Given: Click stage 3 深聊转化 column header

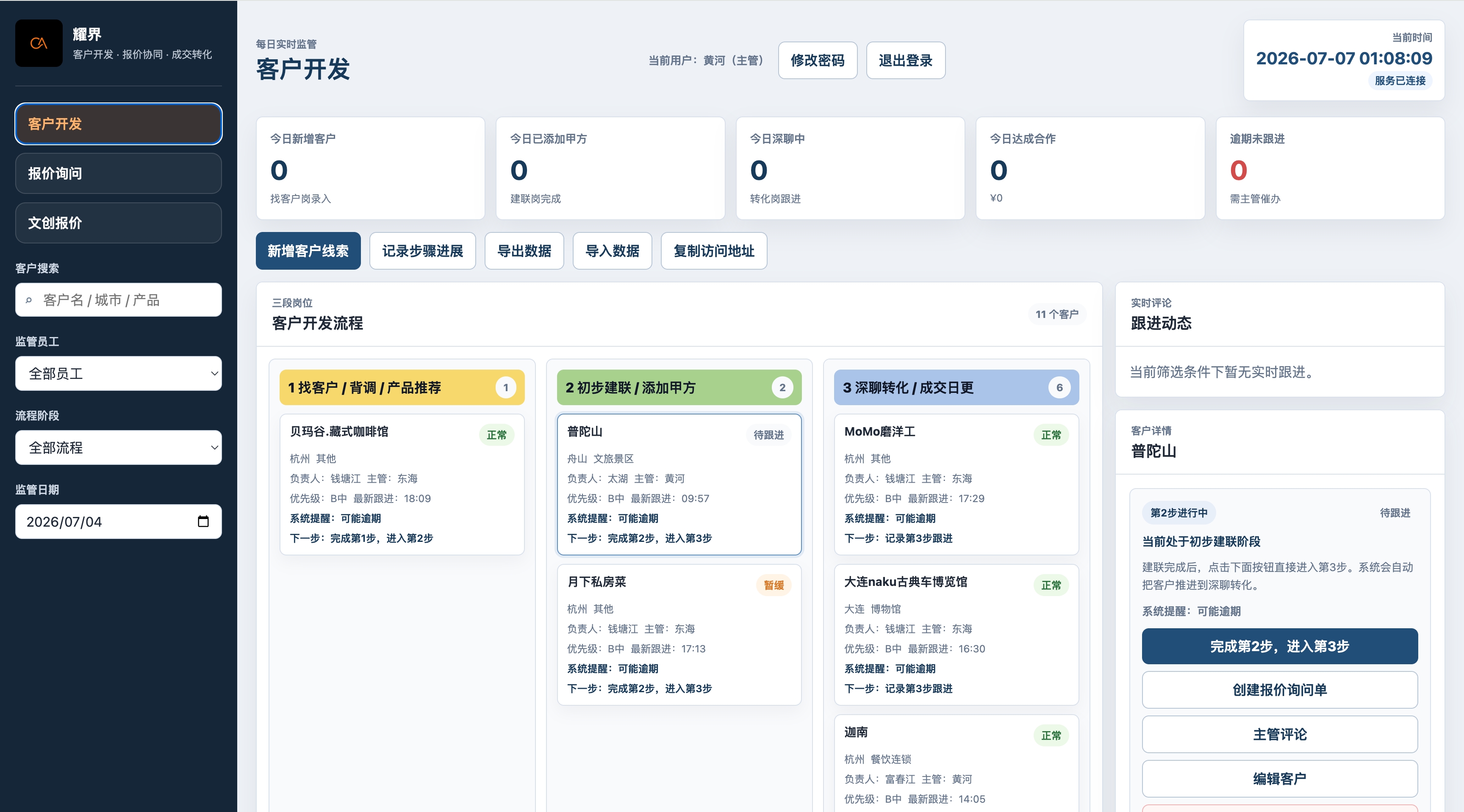Looking at the screenshot, I should point(957,387).
